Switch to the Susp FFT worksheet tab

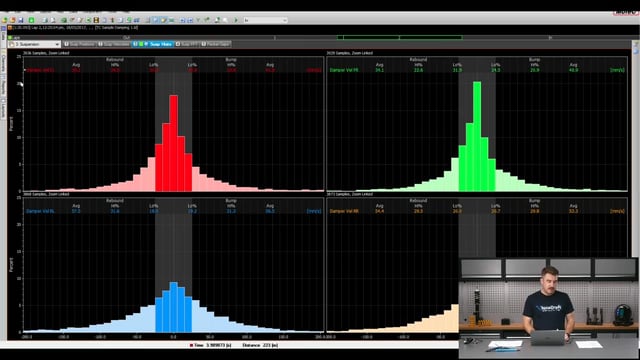(x=187, y=44)
